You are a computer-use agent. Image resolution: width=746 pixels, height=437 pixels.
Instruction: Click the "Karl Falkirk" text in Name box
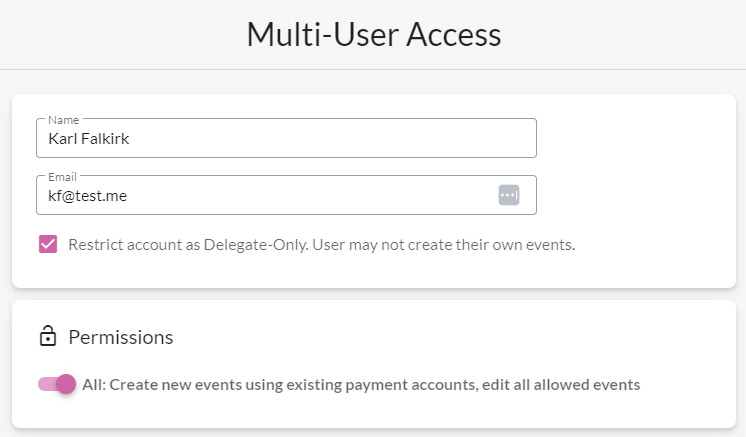coord(88,138)
